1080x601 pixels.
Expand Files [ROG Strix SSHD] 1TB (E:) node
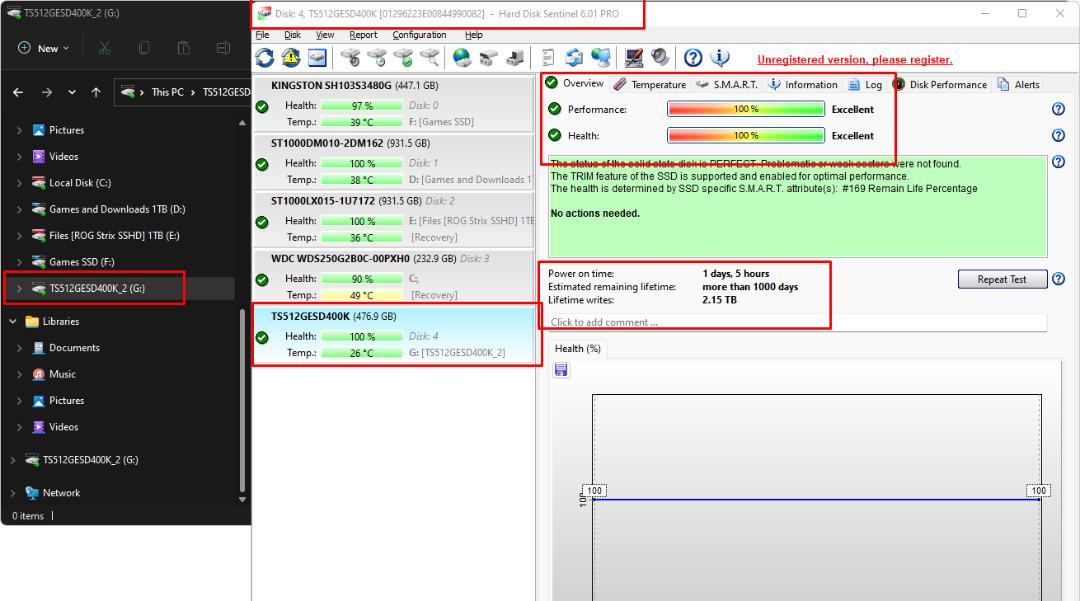[19, 235]
